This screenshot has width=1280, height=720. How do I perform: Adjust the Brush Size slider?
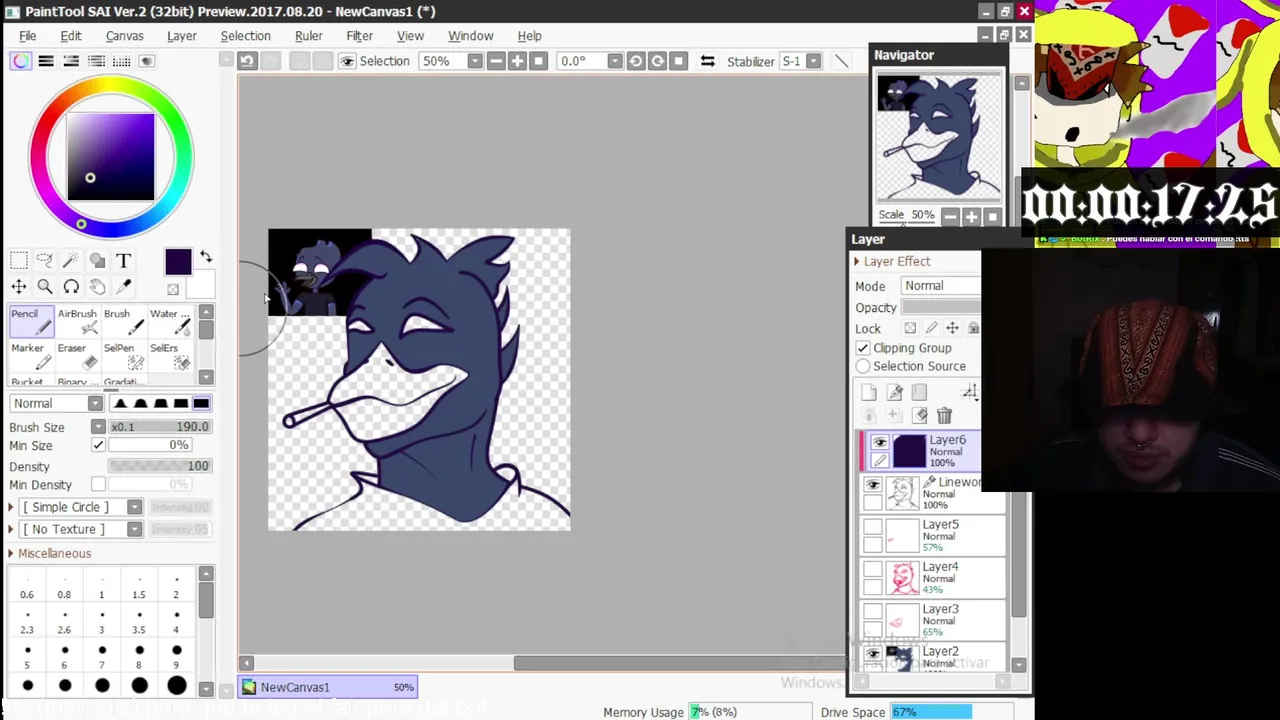click(x=160, y=427)
